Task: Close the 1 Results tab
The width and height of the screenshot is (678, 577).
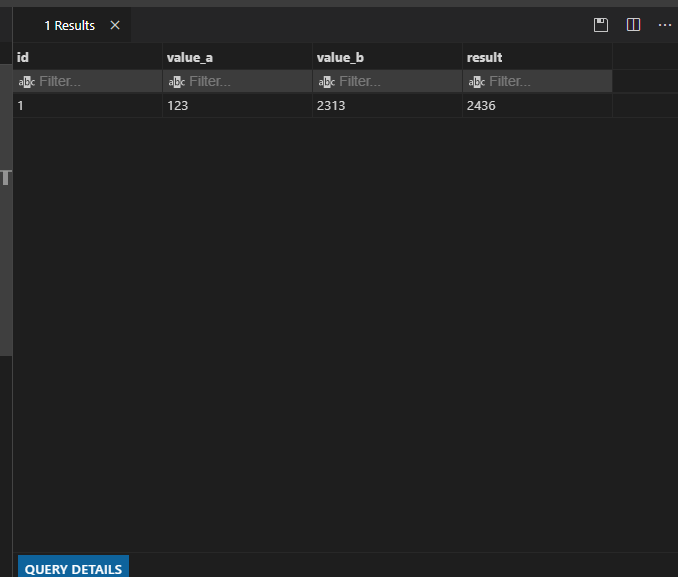Action: click(115, 26)
